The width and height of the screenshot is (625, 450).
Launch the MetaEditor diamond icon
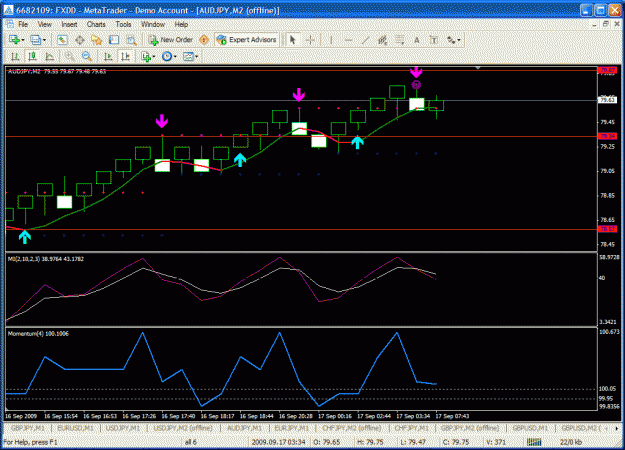(x=204, y=40)
